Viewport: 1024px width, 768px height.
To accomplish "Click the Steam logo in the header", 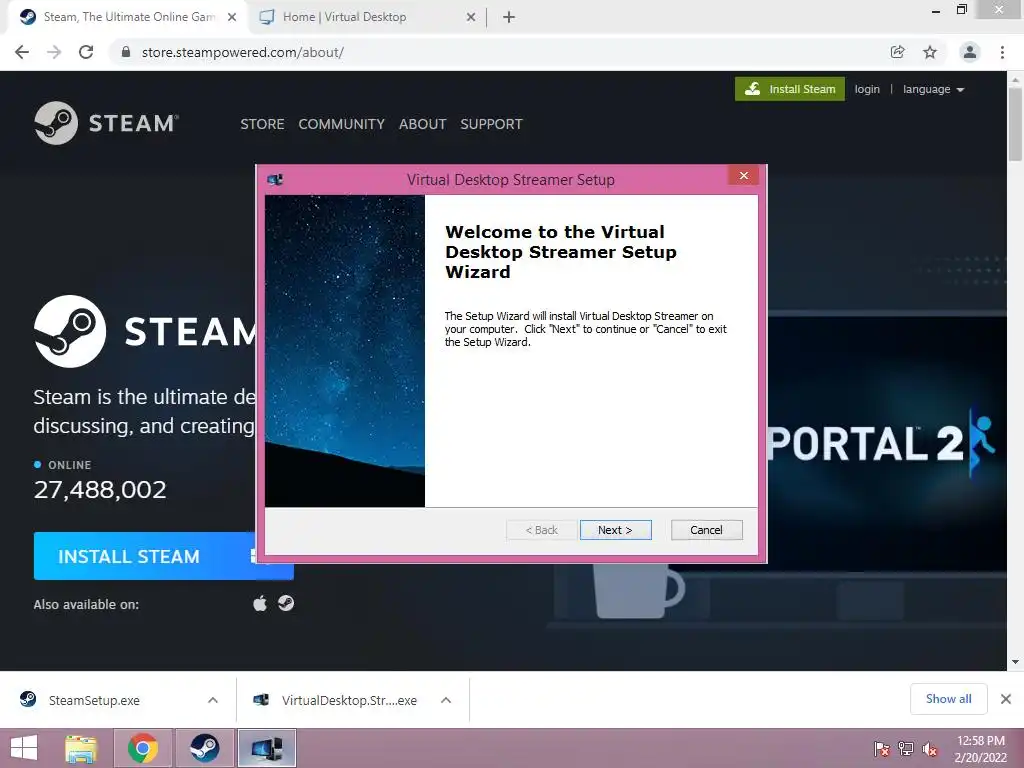I will coord(106,123).
